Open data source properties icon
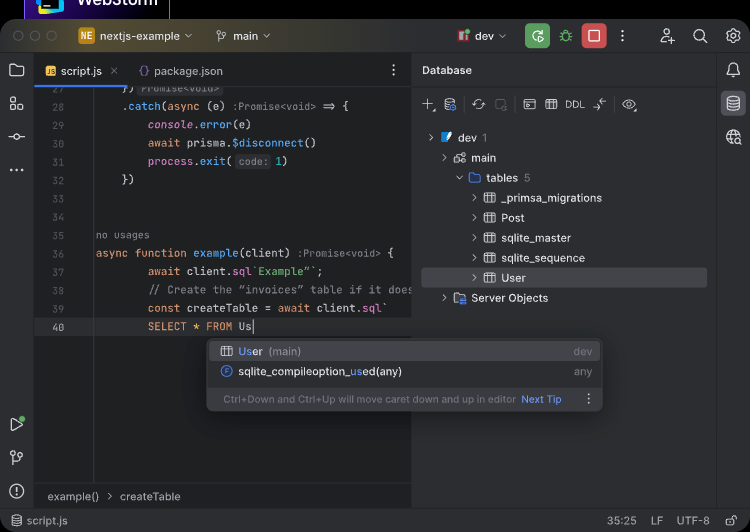The height and width of the screenshot is (532, 750). (x=450, y=104)
